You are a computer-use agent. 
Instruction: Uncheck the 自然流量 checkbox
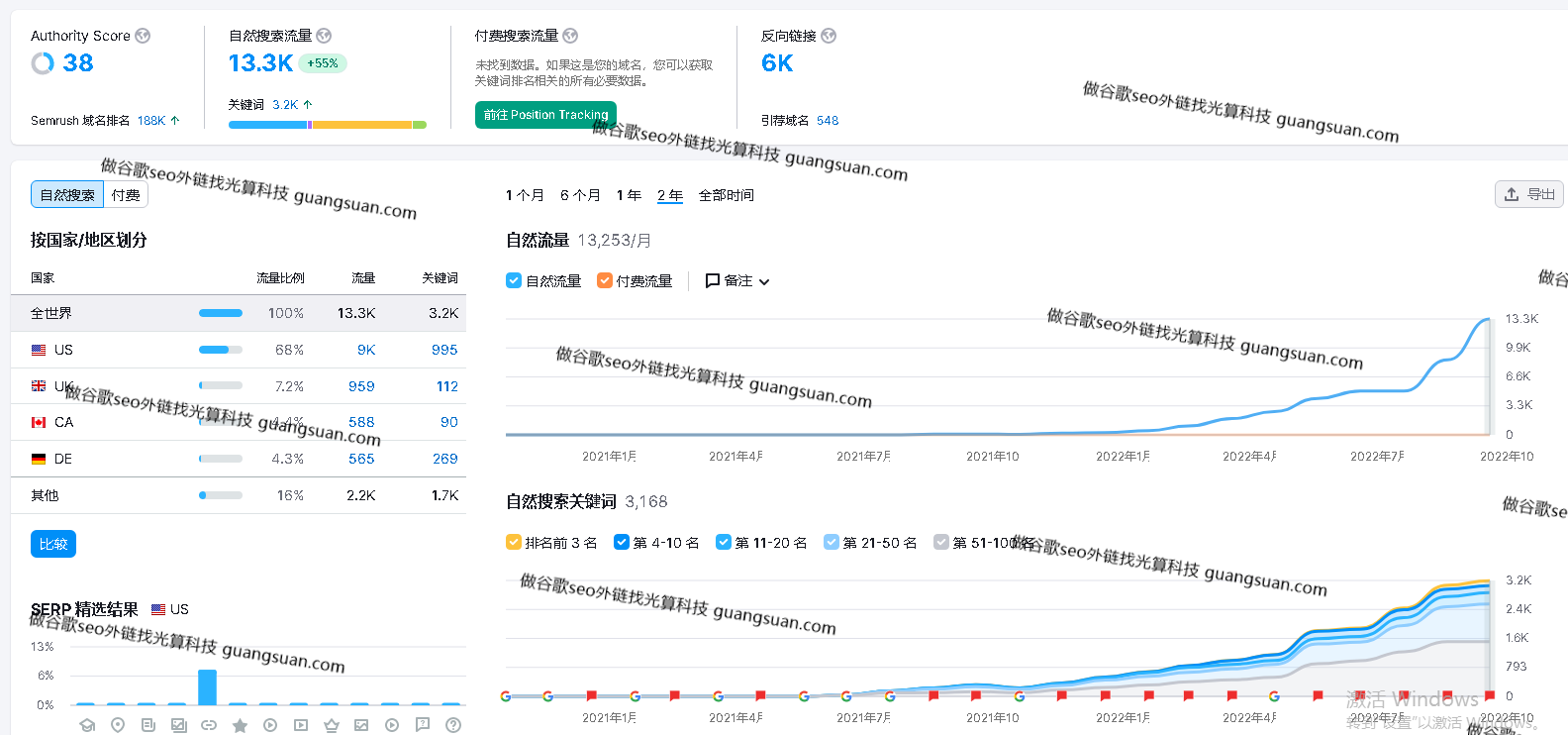(514, 281)
